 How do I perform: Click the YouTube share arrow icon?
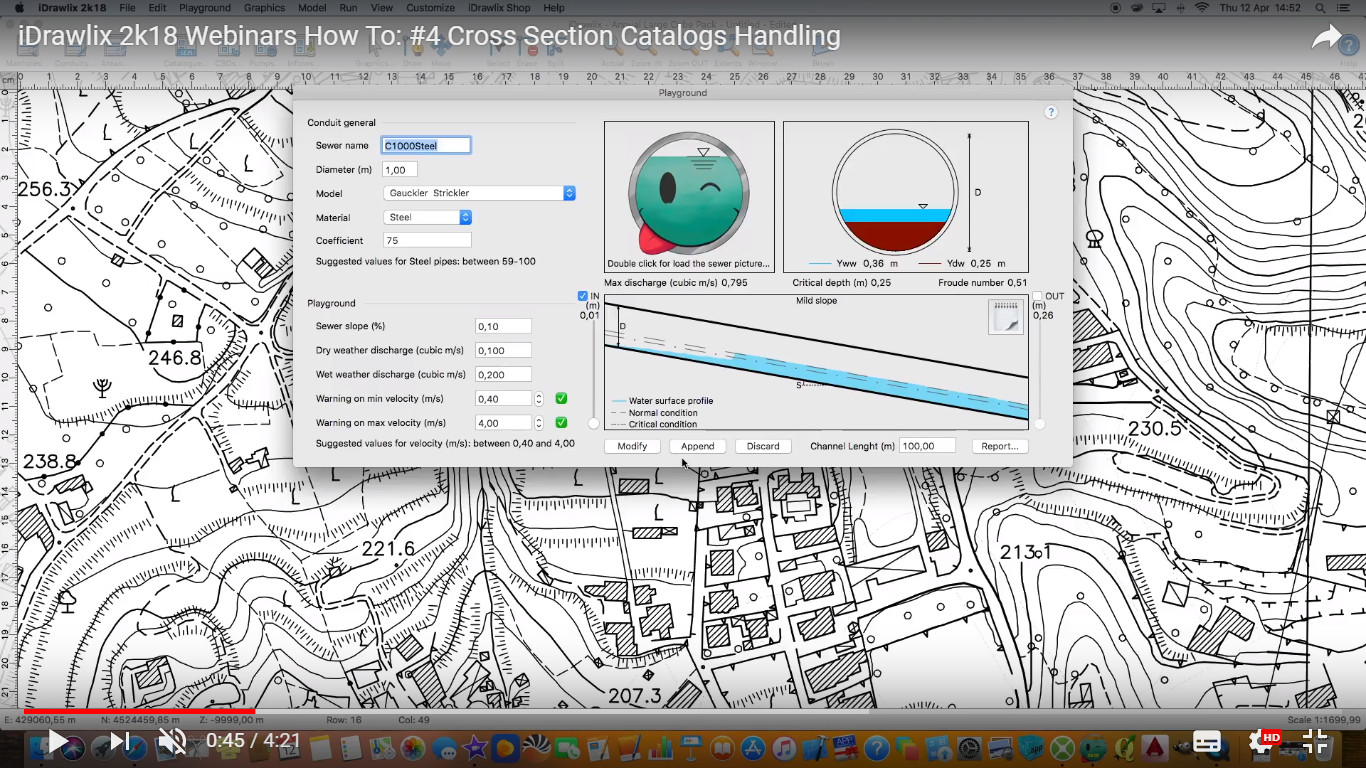coord(1327,38)
